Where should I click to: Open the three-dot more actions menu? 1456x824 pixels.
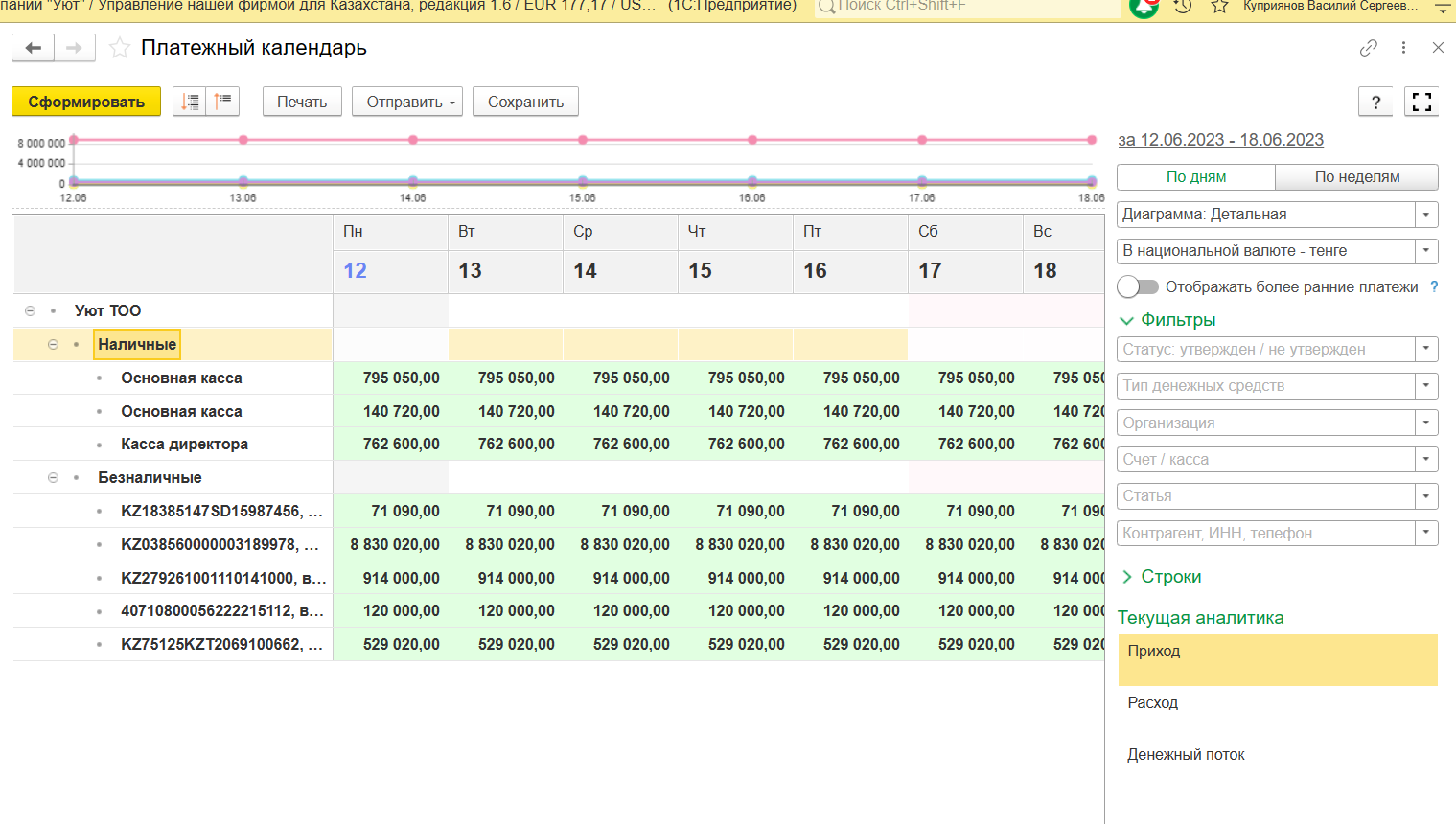1403,48
